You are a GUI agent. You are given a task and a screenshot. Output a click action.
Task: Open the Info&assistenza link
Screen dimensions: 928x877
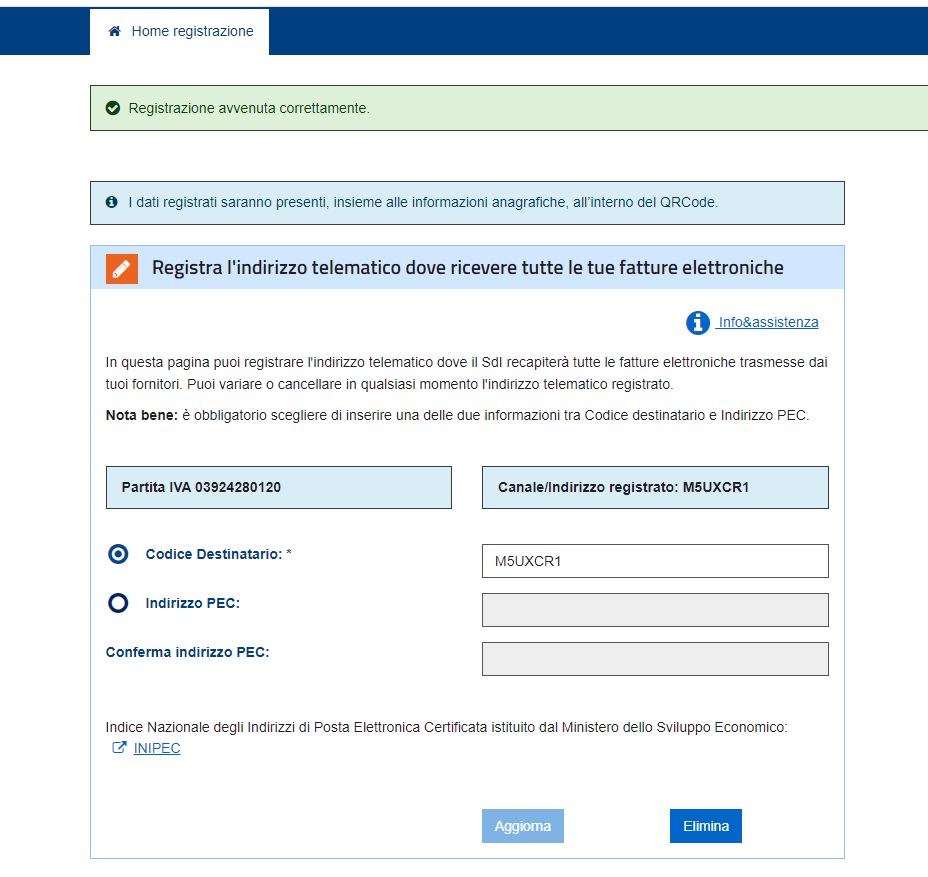click(768, 322)
